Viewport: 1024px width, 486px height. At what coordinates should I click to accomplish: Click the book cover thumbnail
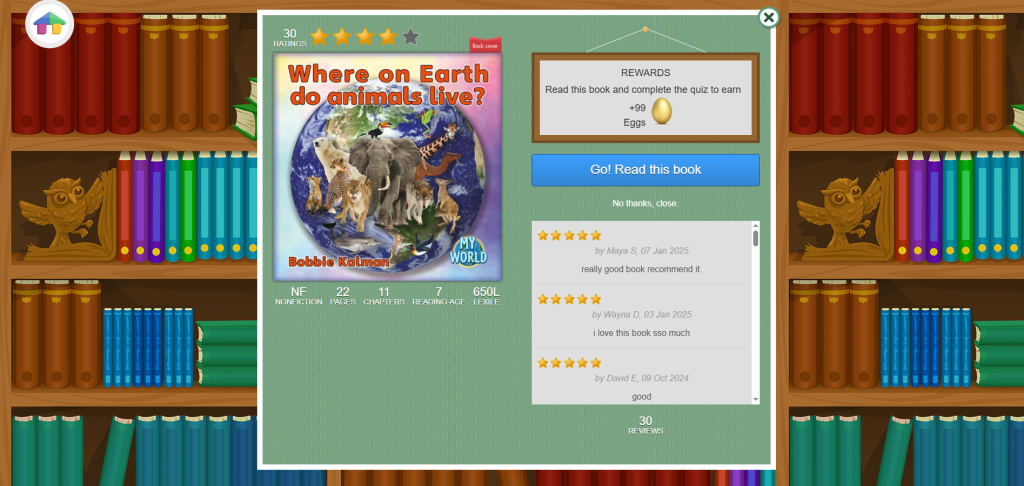coord(387,167)
